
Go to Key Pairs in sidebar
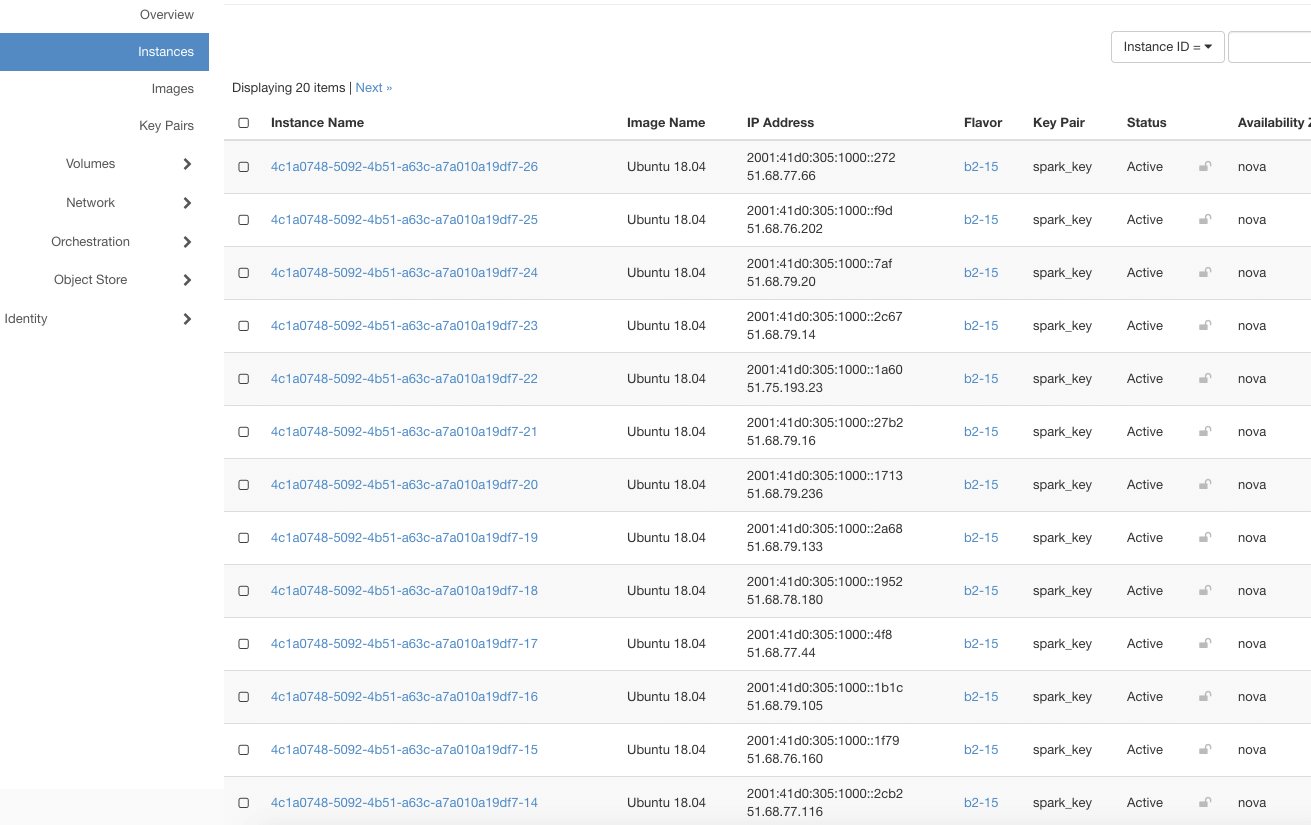(166, 126)
